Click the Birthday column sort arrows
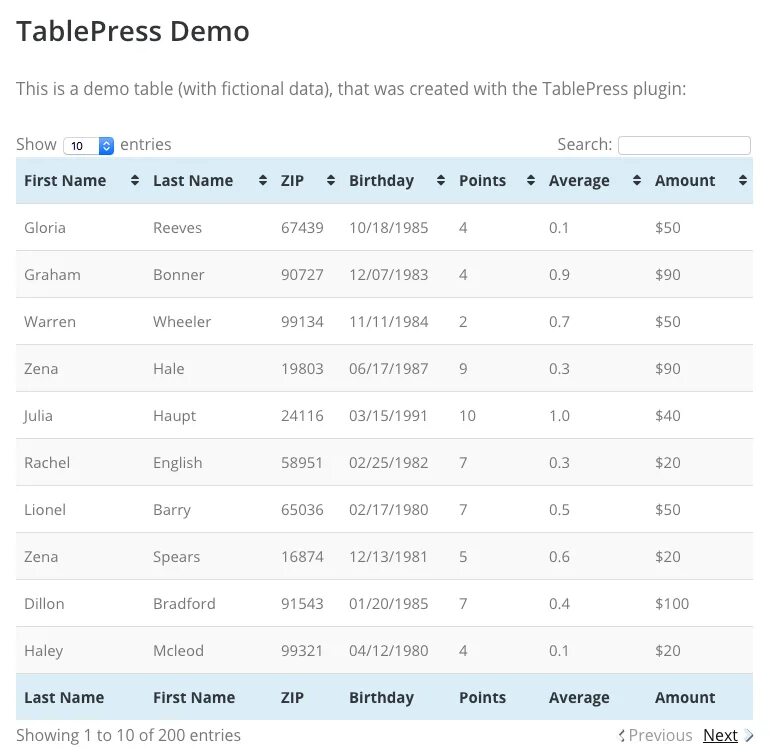The height and width of the screenshot is (753, 770). click(440, 180)
